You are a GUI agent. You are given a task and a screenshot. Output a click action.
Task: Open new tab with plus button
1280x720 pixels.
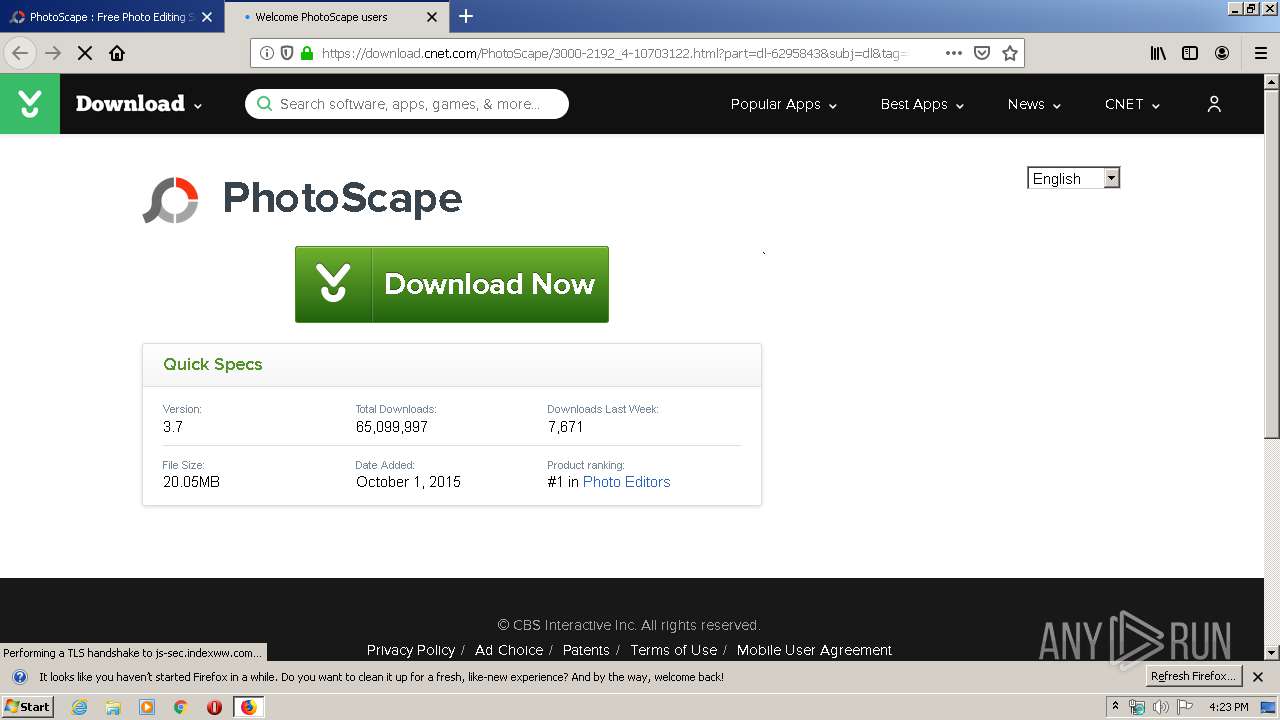coord(466,16)
